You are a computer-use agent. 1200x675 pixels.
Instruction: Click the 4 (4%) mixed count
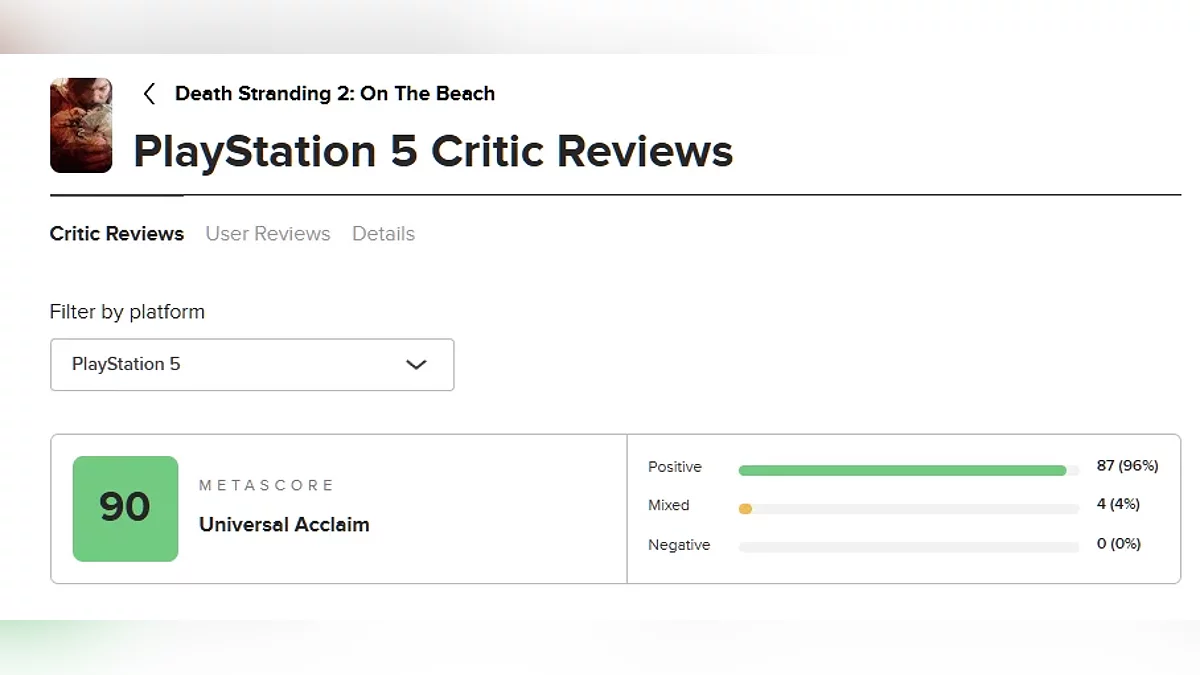1118,504
